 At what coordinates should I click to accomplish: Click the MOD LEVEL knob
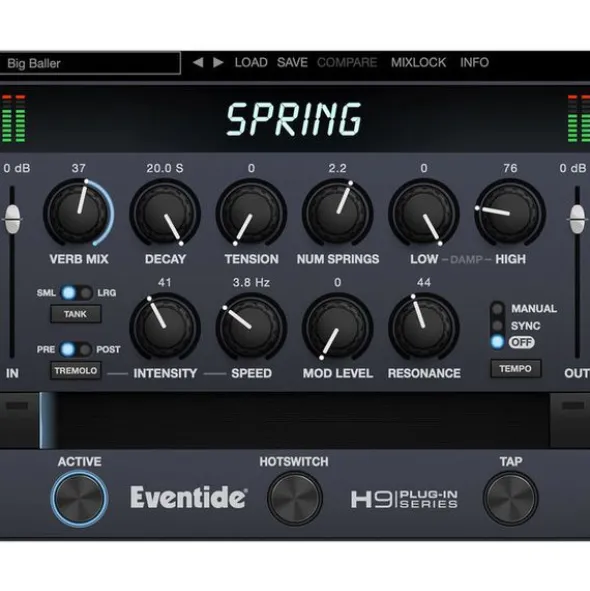[x=337, y=327]
